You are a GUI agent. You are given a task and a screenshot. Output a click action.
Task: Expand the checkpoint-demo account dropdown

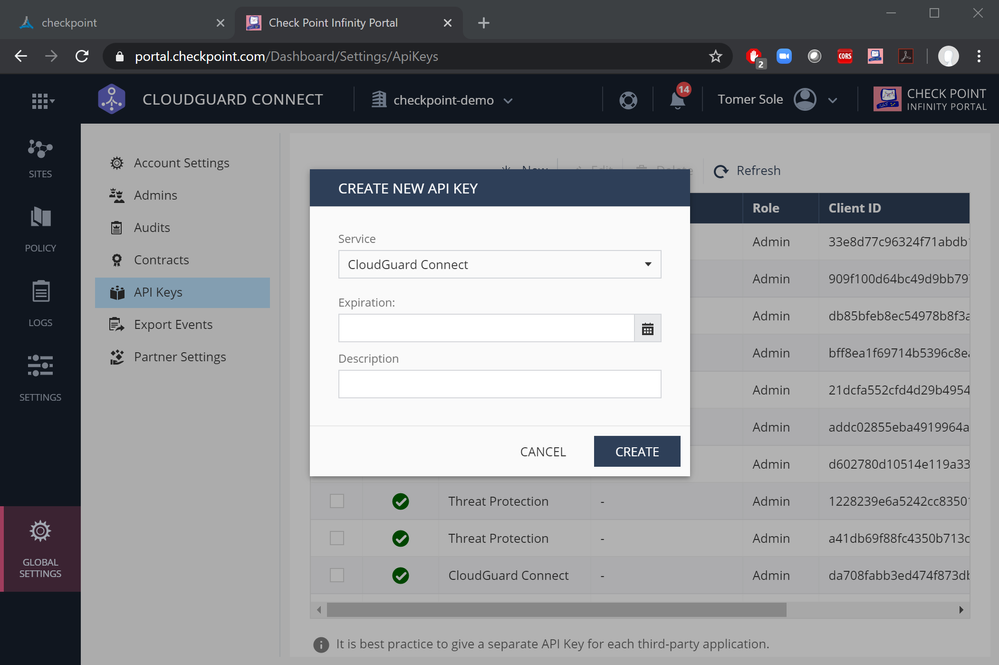(x=443, y=100)
